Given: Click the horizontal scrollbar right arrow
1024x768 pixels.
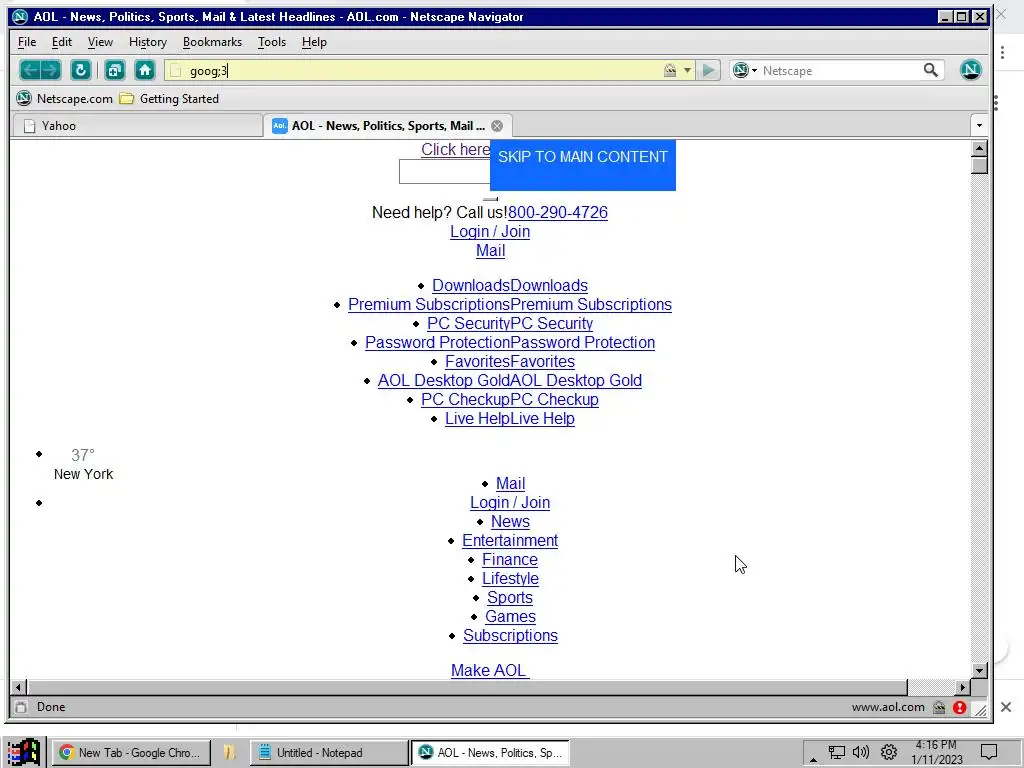Looking at the screenshot, I should coord(963,687).
